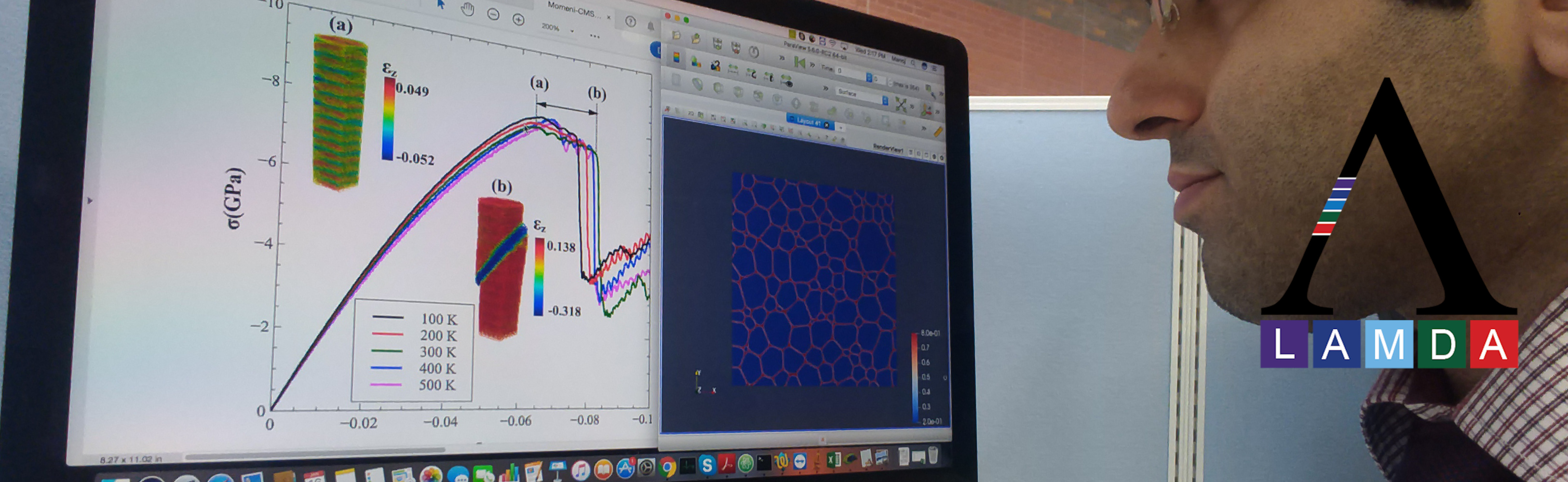Click the reset camera arrows icon
This screenshot has width=1568, height=482.
coord(901,104)
